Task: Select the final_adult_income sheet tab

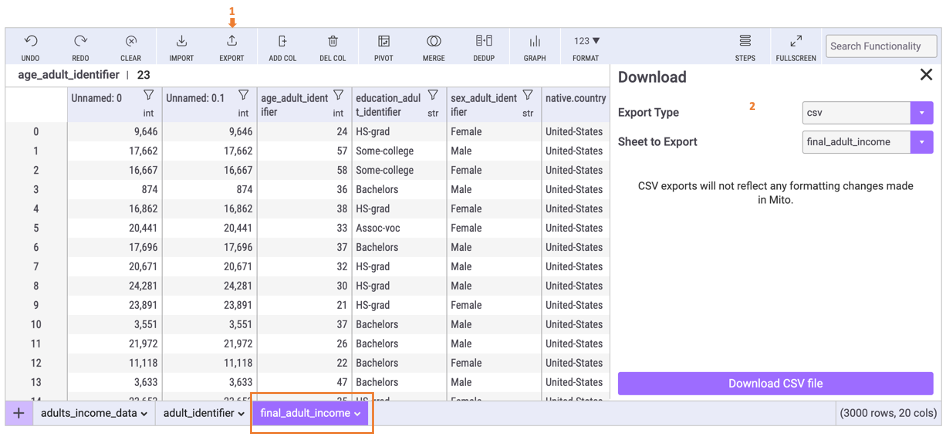Action: [x=305, y=413]
